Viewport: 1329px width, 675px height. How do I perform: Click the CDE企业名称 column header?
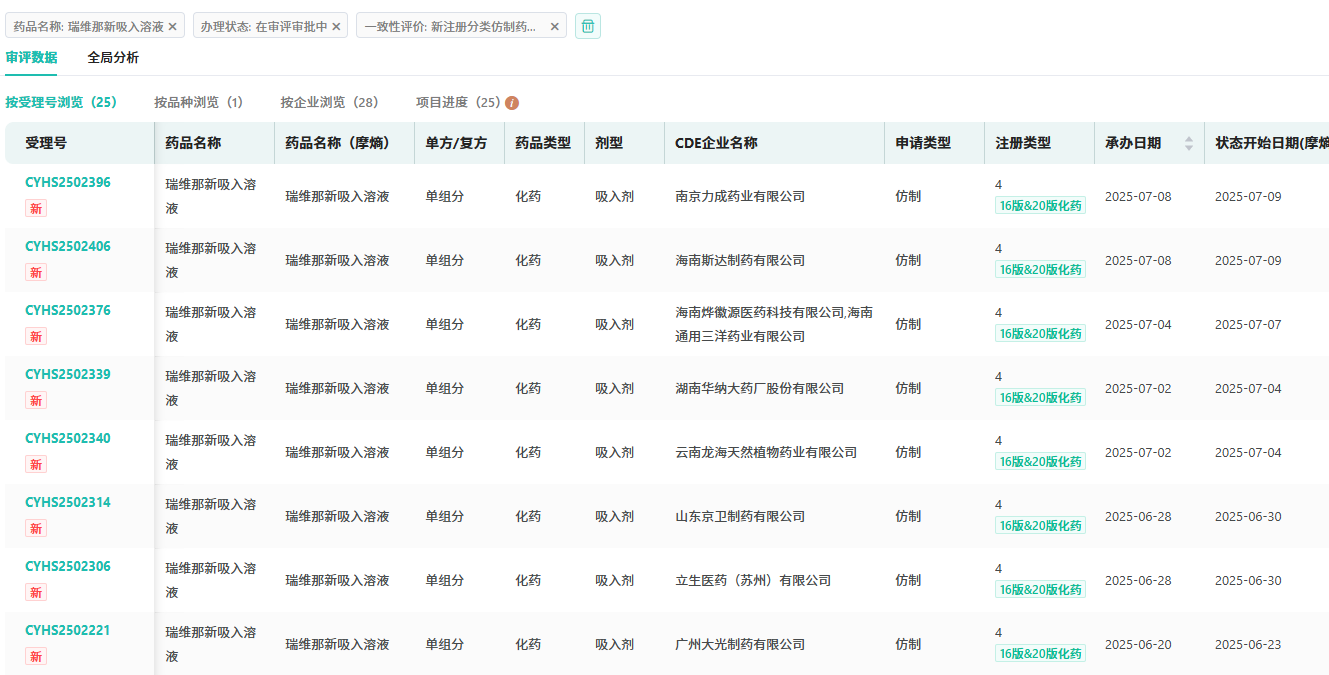(x=716, y=143)
